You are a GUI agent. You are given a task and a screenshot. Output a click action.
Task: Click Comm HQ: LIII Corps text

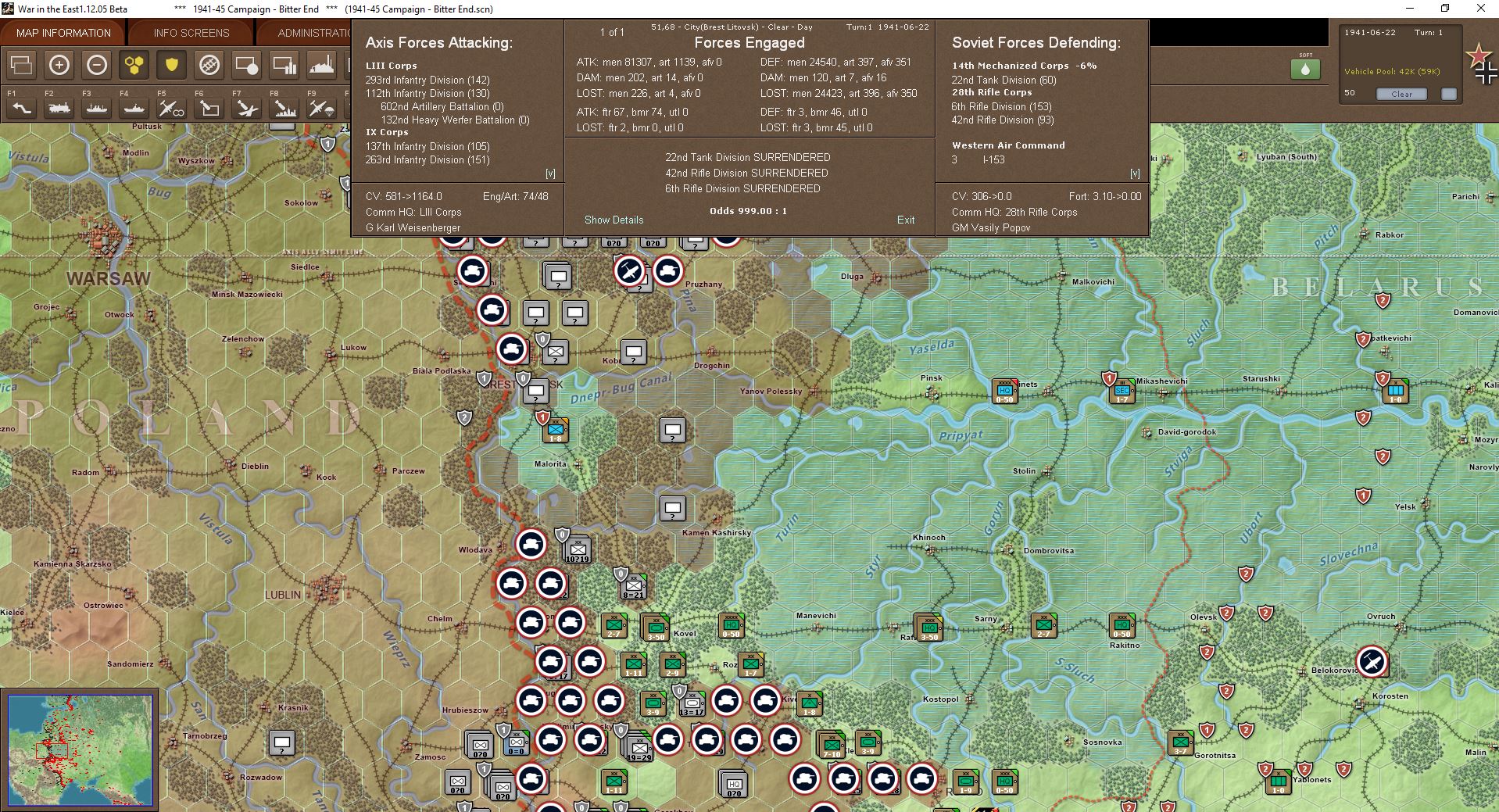[413, 212]
